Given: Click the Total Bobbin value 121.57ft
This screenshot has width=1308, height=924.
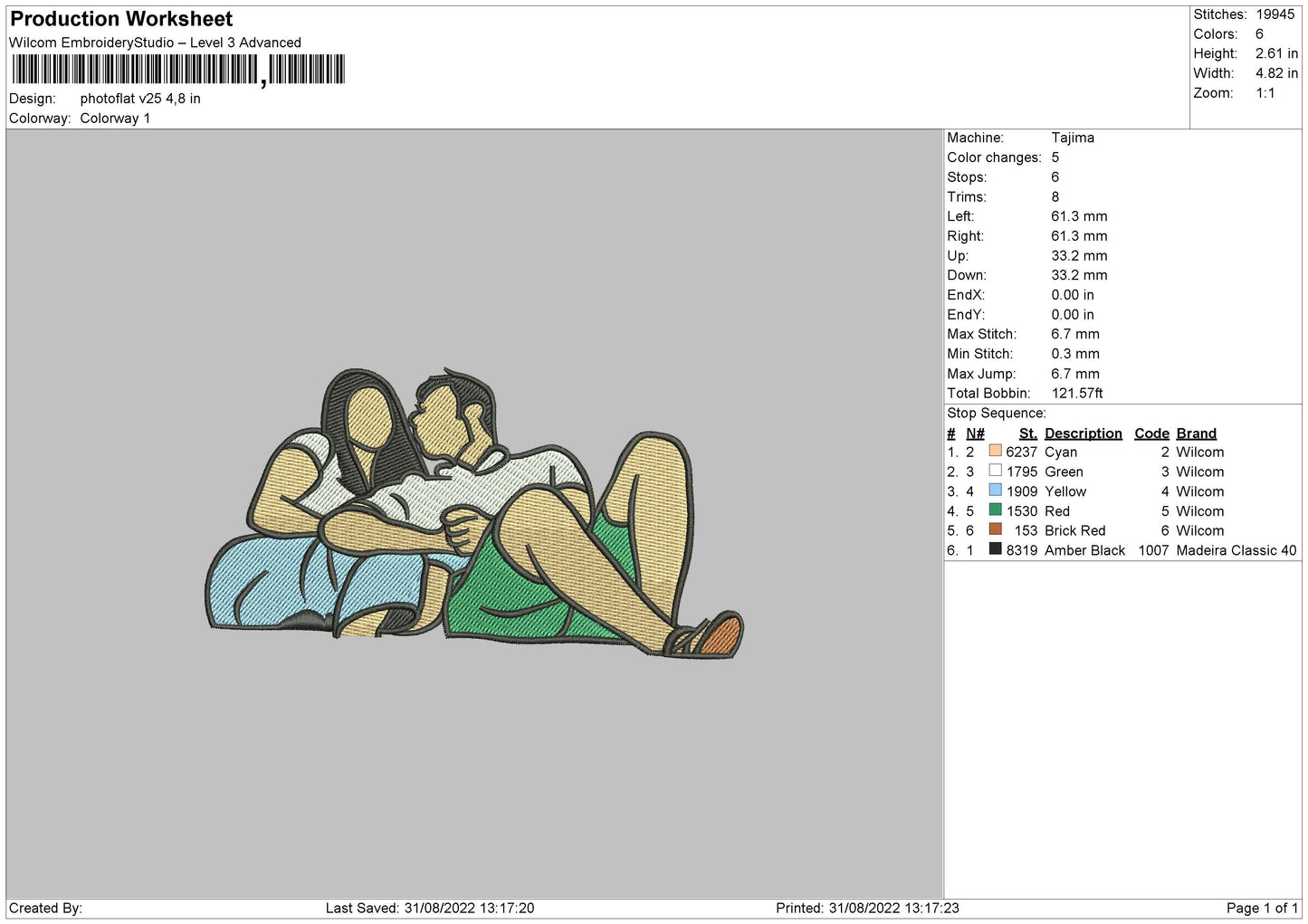Looking at the screenshot, I should point(1077,394).
